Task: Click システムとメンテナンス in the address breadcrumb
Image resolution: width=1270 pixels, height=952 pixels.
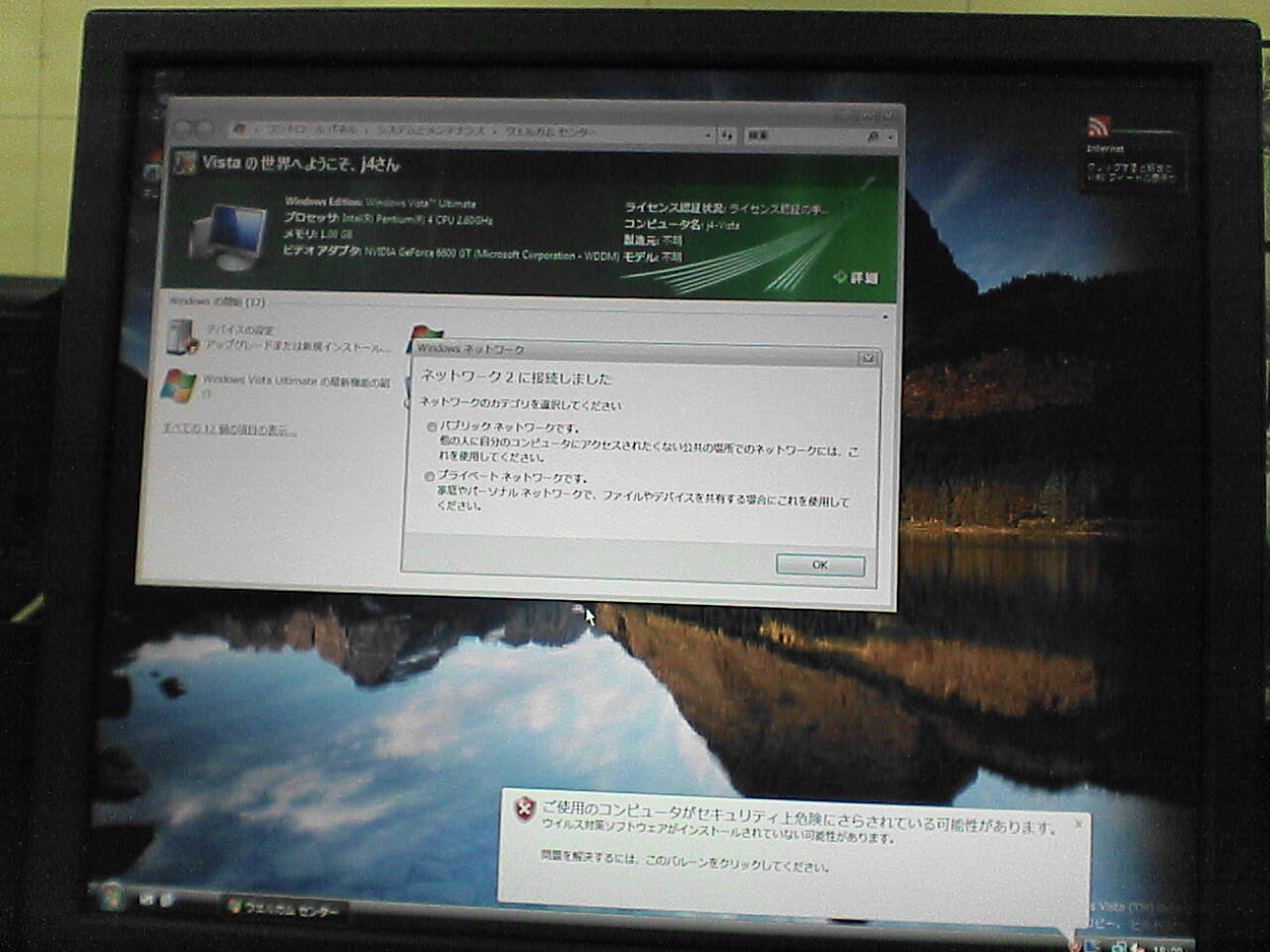Action: click(431, 131)
